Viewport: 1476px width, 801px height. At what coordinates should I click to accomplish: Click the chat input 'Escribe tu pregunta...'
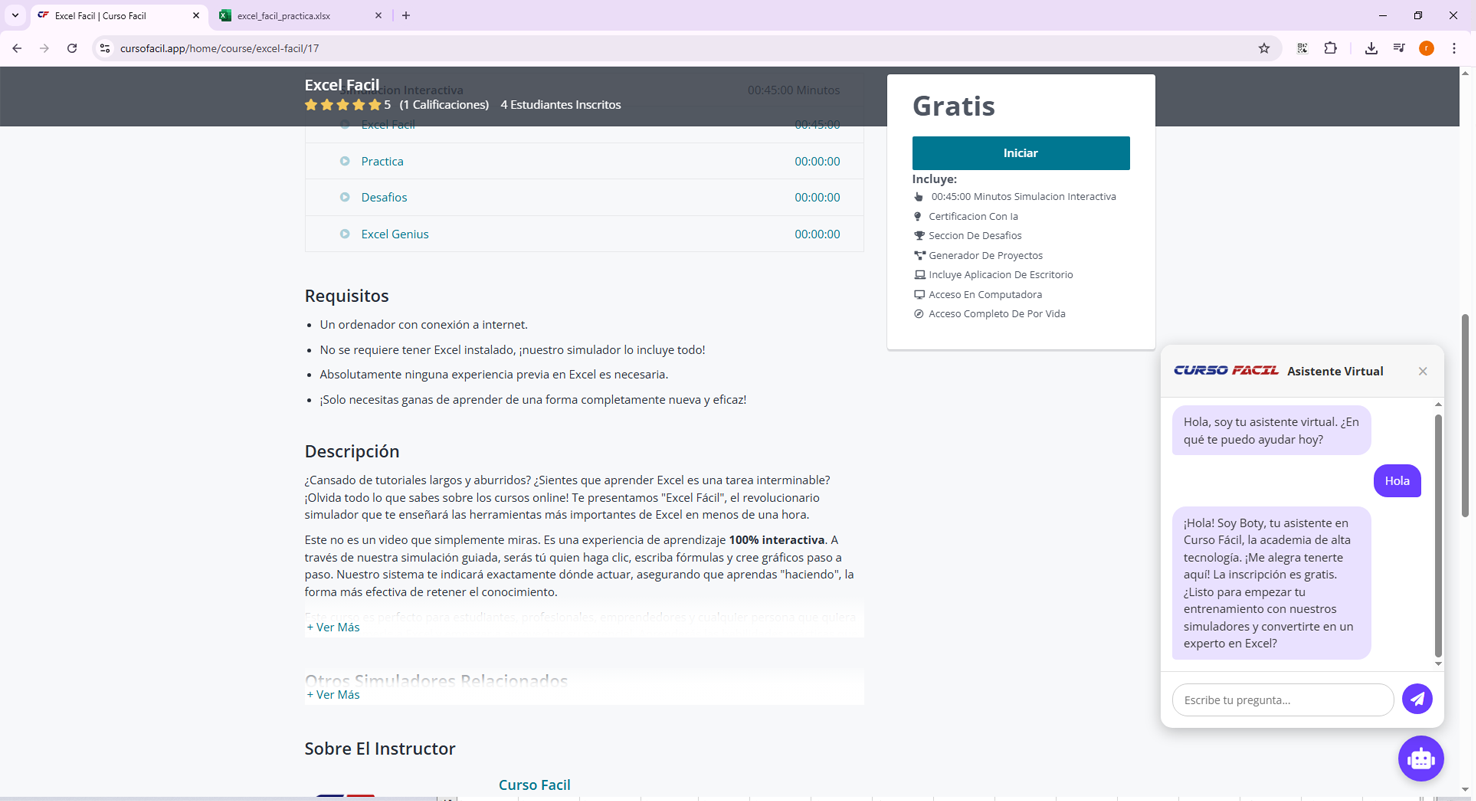pyautogui.click(x=1283, y=700)
